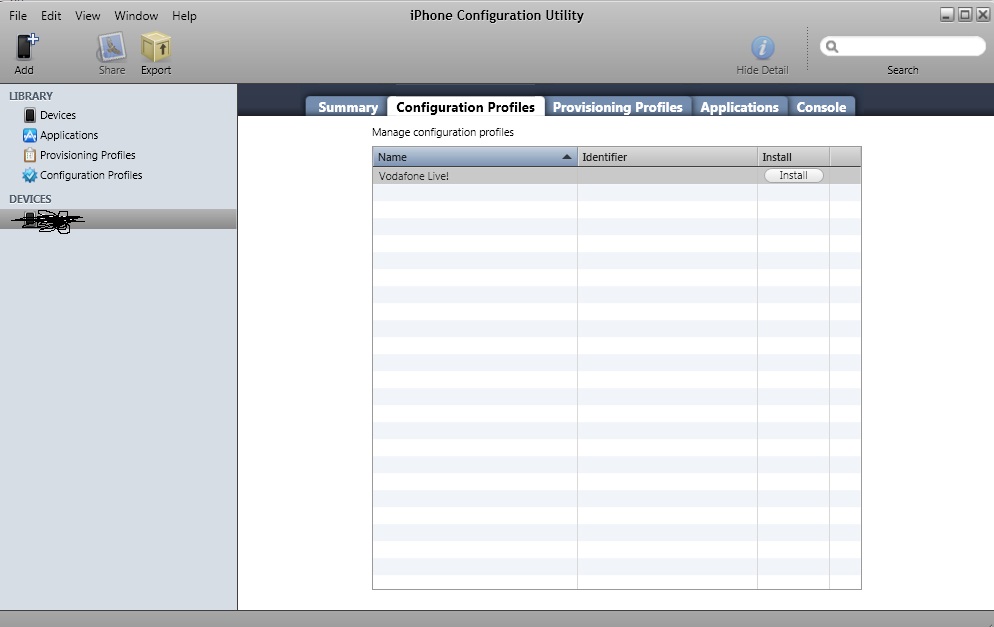The height and width of the screenshot is (627, 994).
Task: Click the Identifier column header
Action: [x=666, y=157]
